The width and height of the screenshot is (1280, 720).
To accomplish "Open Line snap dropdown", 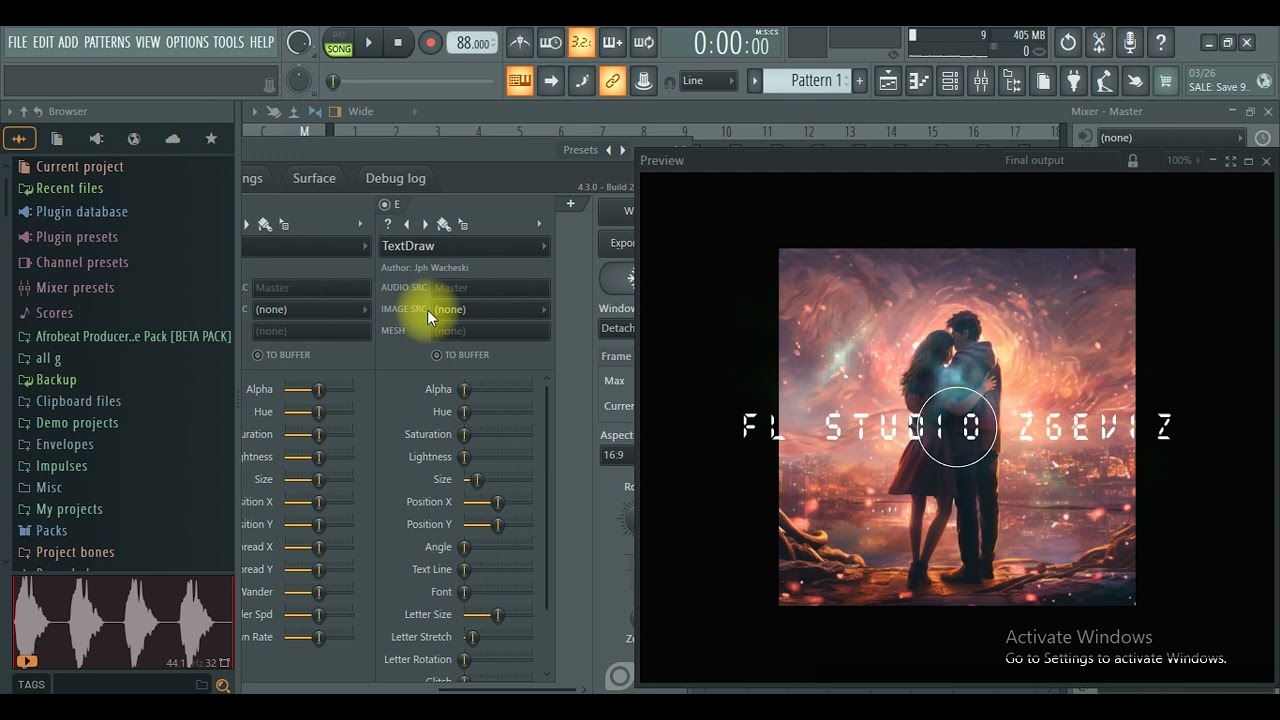I will click(x=708, y=81).
